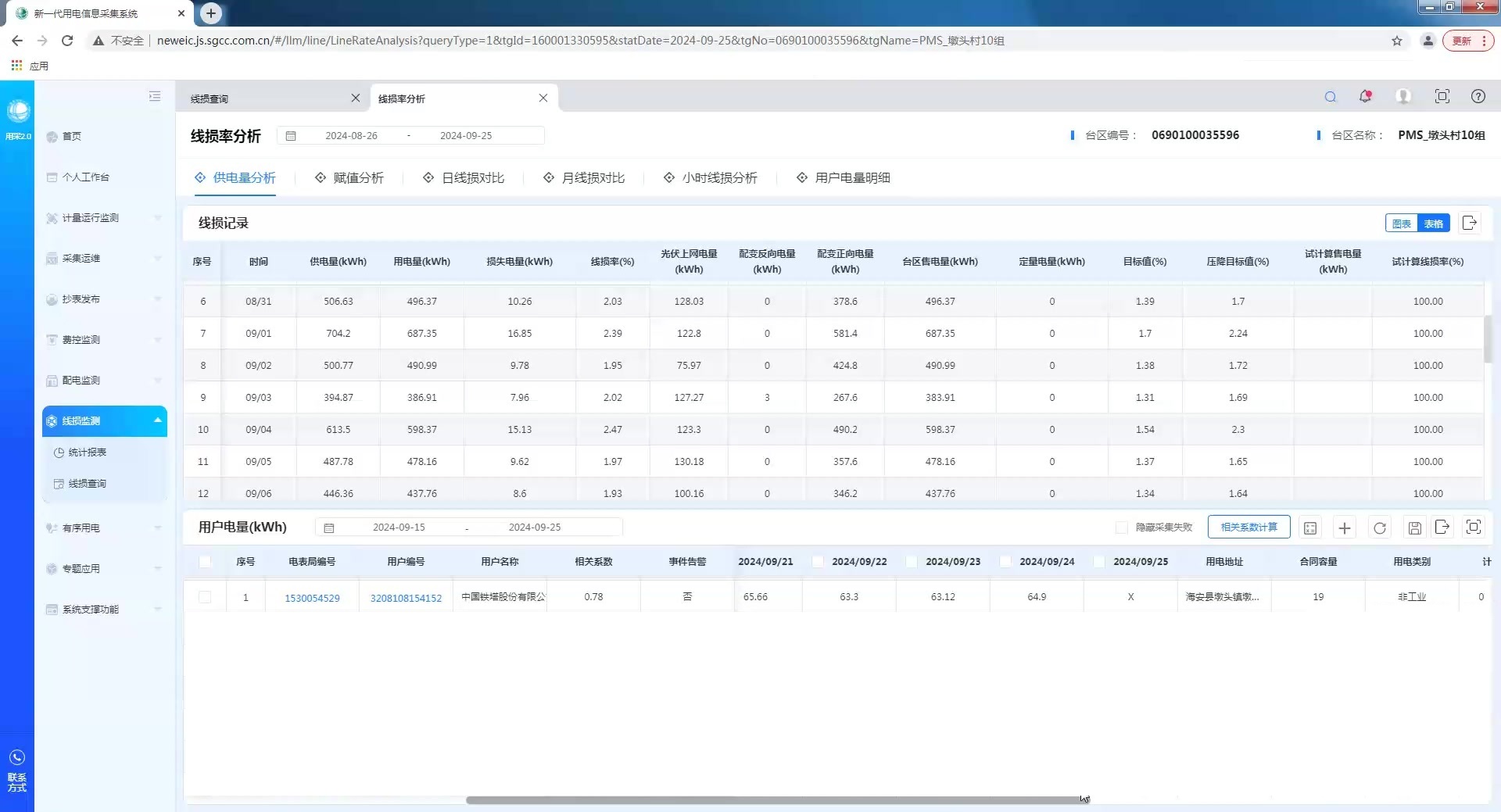Enable the 隐藏采集失败 checkbox
The height and width of the screenshot is (812, 1501).
[x=1121, y=528]
